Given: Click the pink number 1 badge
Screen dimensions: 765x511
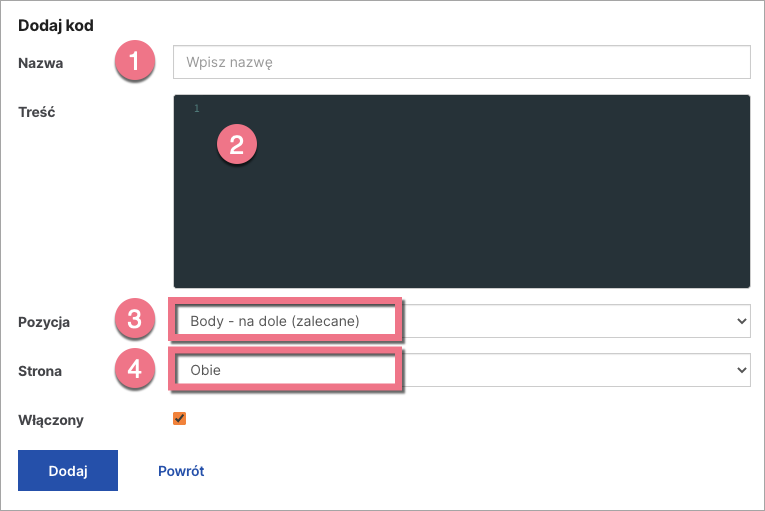Looking at the screenshot, I should point(136,61).
